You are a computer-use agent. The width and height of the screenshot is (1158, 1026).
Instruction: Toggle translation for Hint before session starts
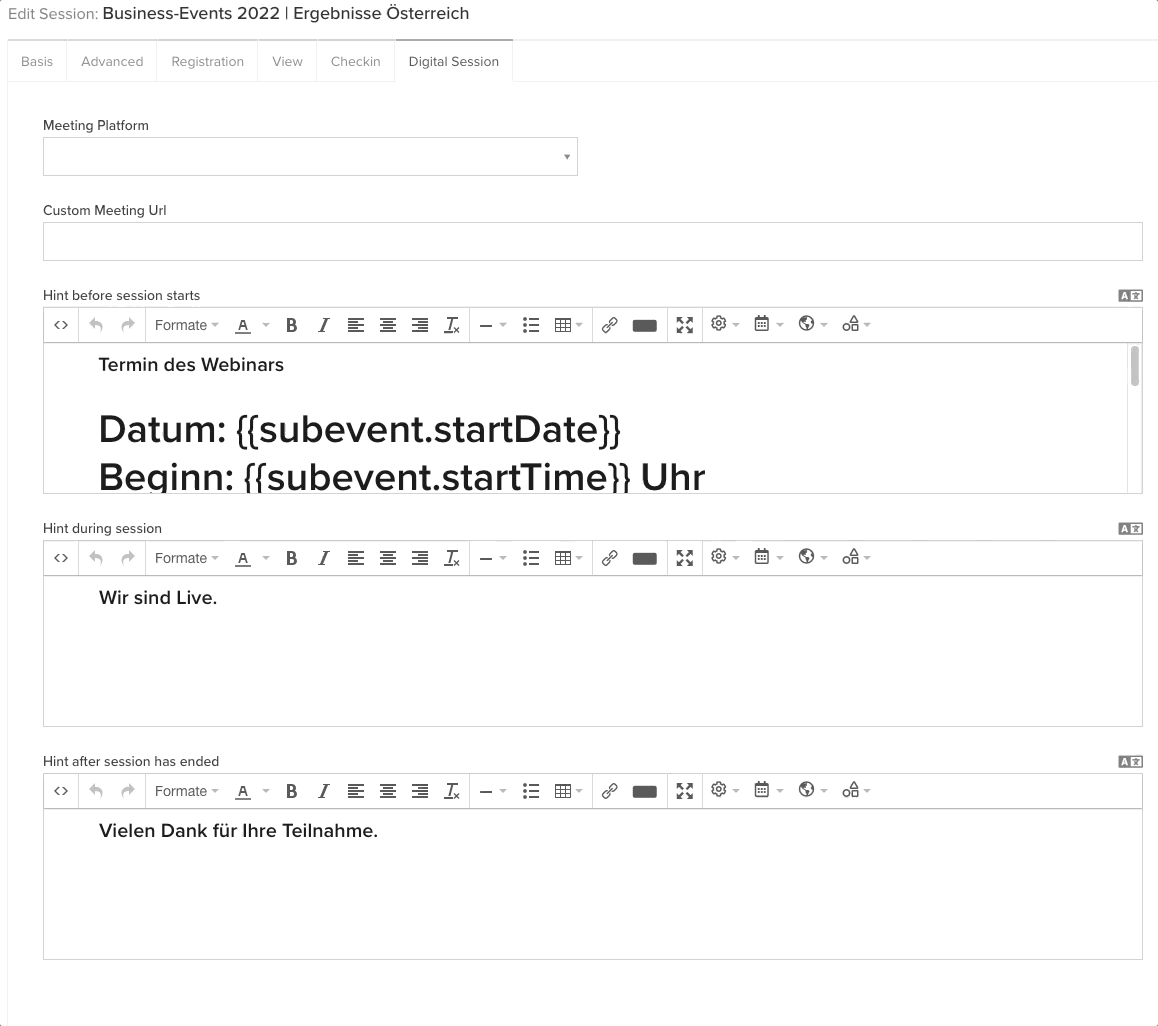(1130, 295)
